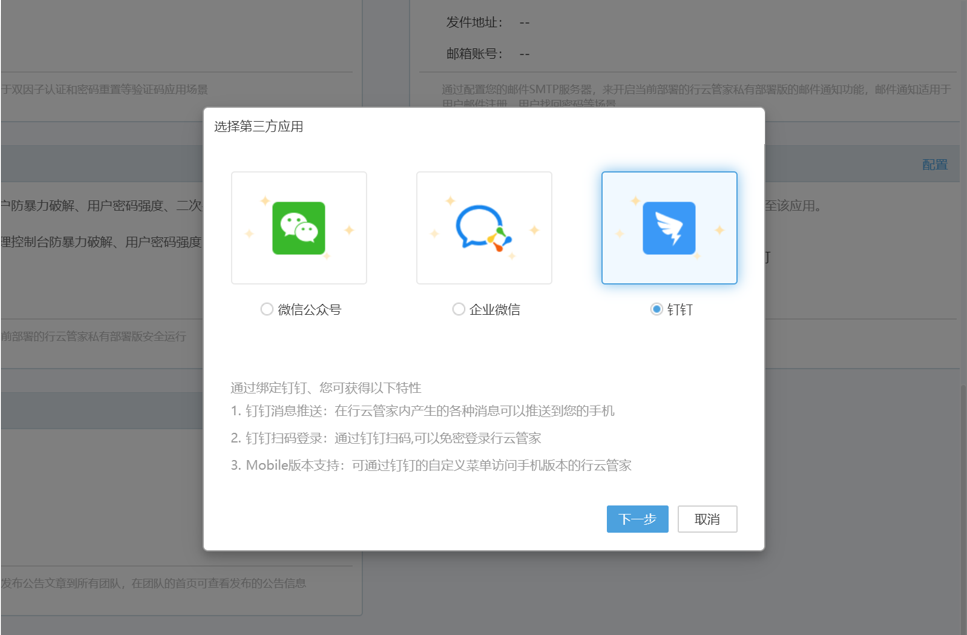Cancel the dialog with the 取消 button
The width and height of the screenshot is (967, 635).
pyautogui.click(x=707, y=519)
